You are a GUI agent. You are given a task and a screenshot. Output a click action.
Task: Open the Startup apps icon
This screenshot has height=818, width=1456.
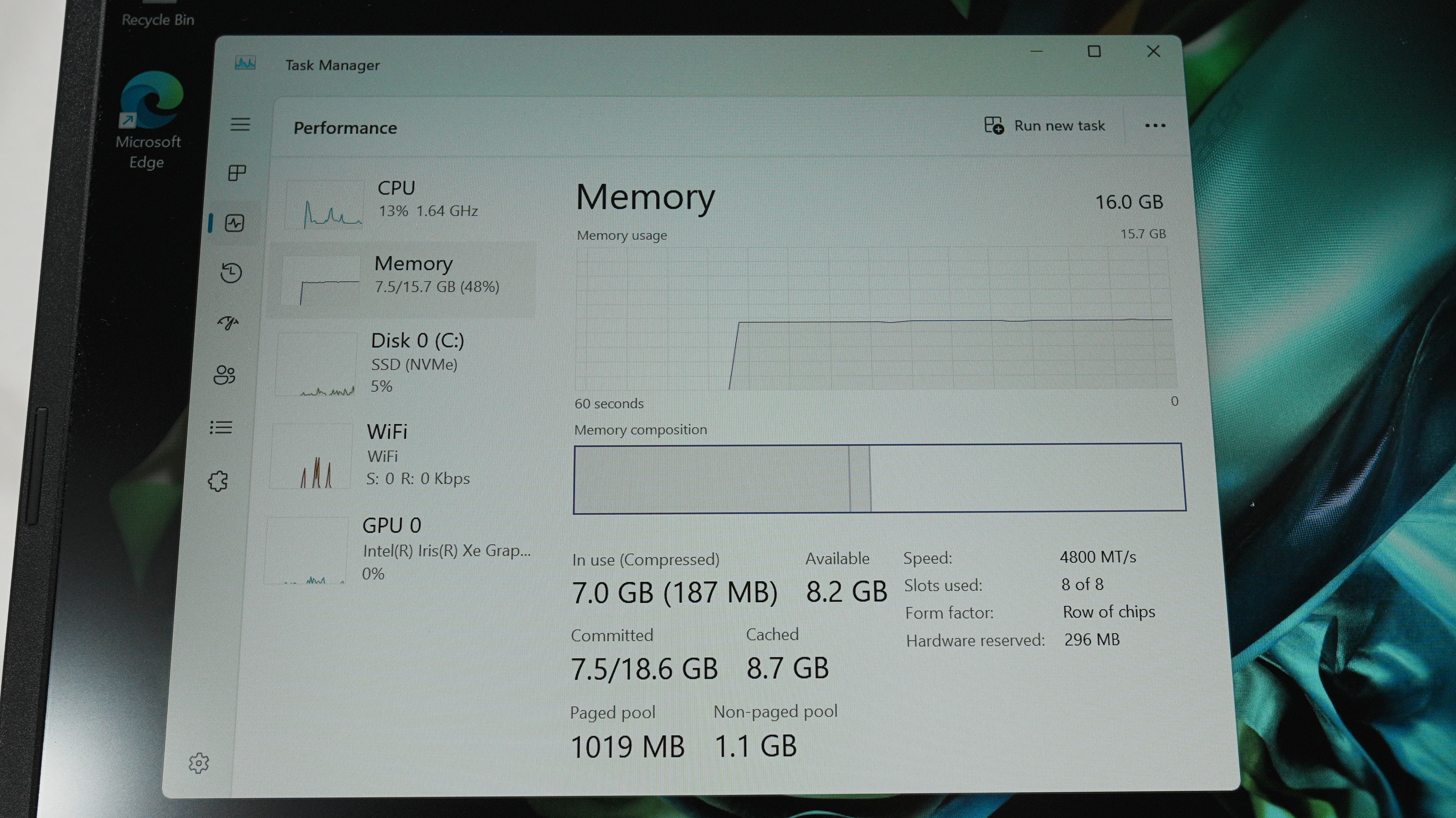click(x=228, y=323)
